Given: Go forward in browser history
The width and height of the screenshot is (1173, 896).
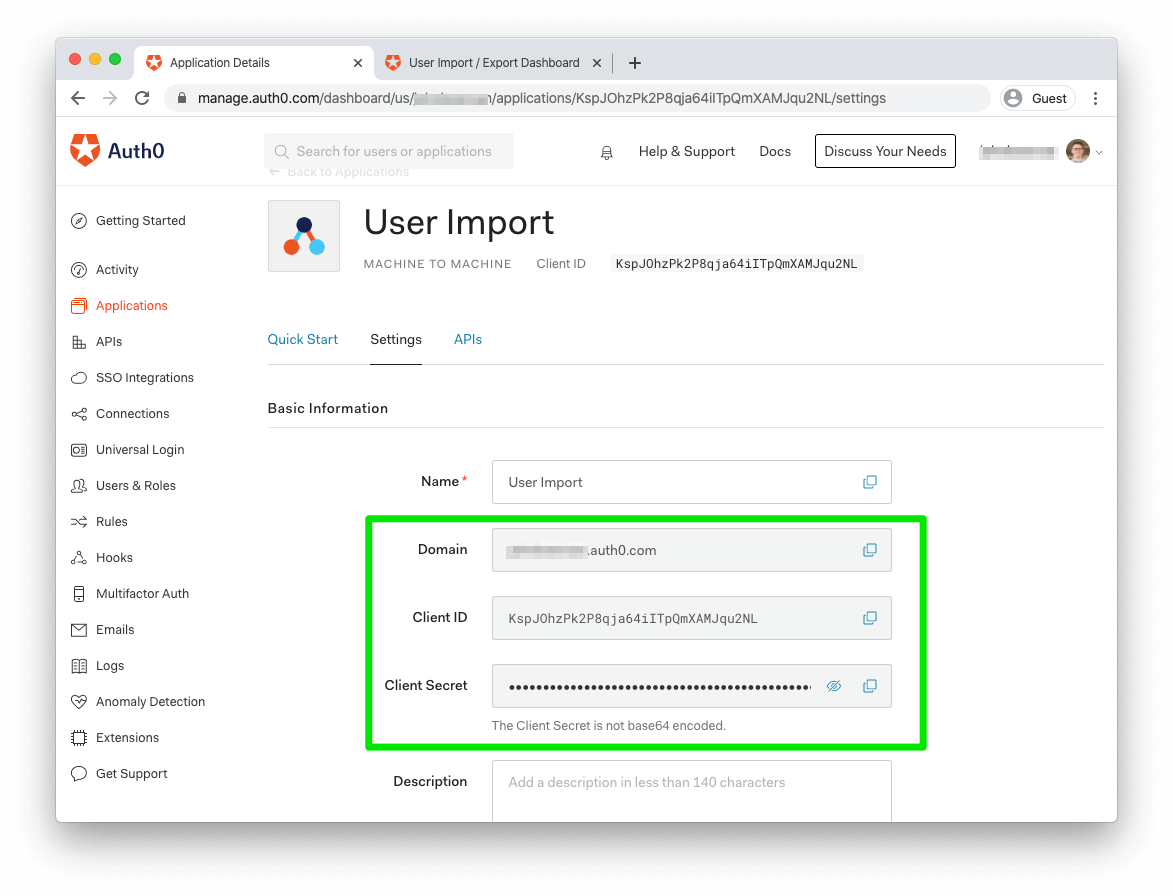Looking at the screenshot, I should 110,98.
